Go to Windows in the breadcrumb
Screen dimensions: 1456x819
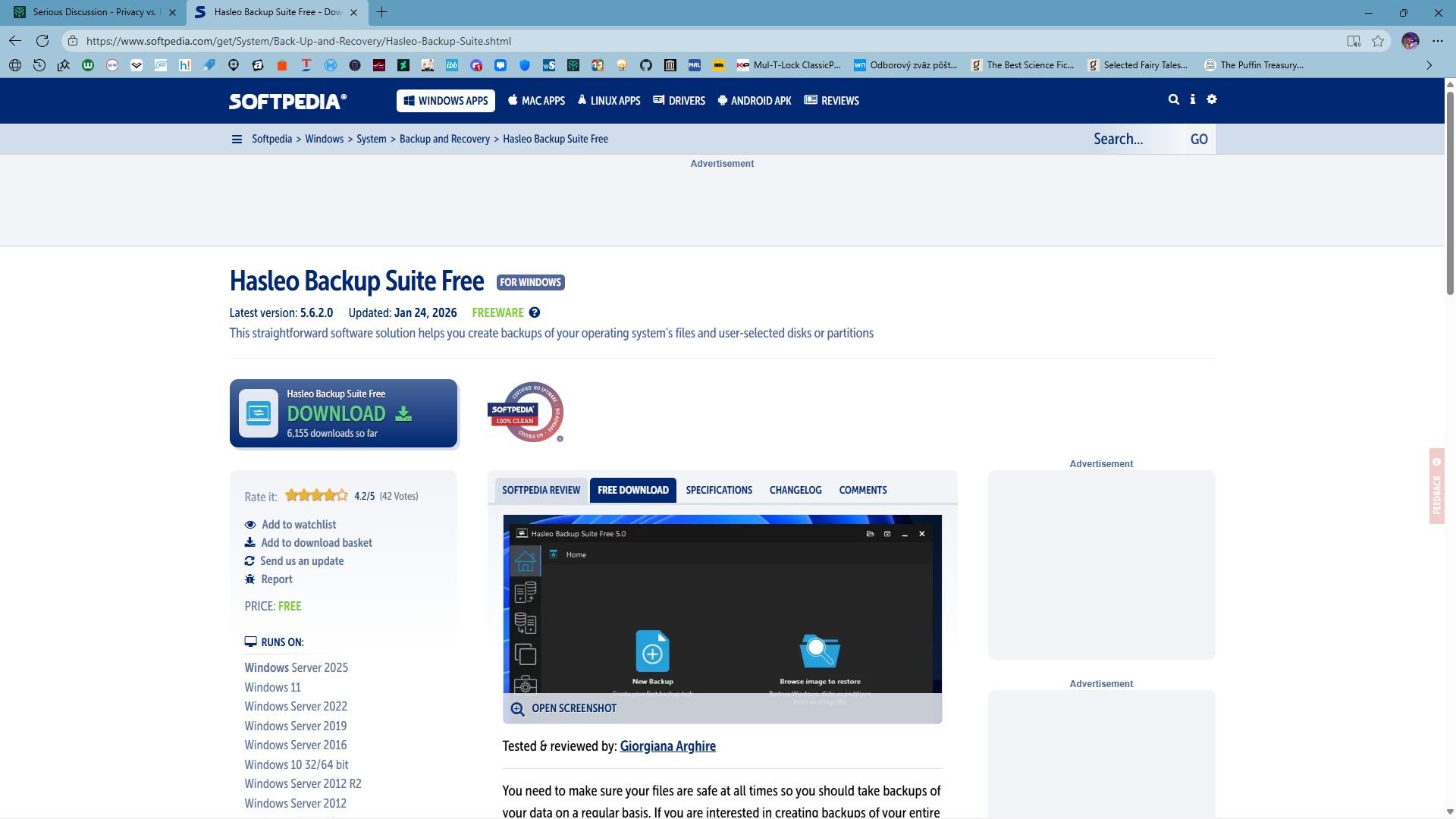325,140
